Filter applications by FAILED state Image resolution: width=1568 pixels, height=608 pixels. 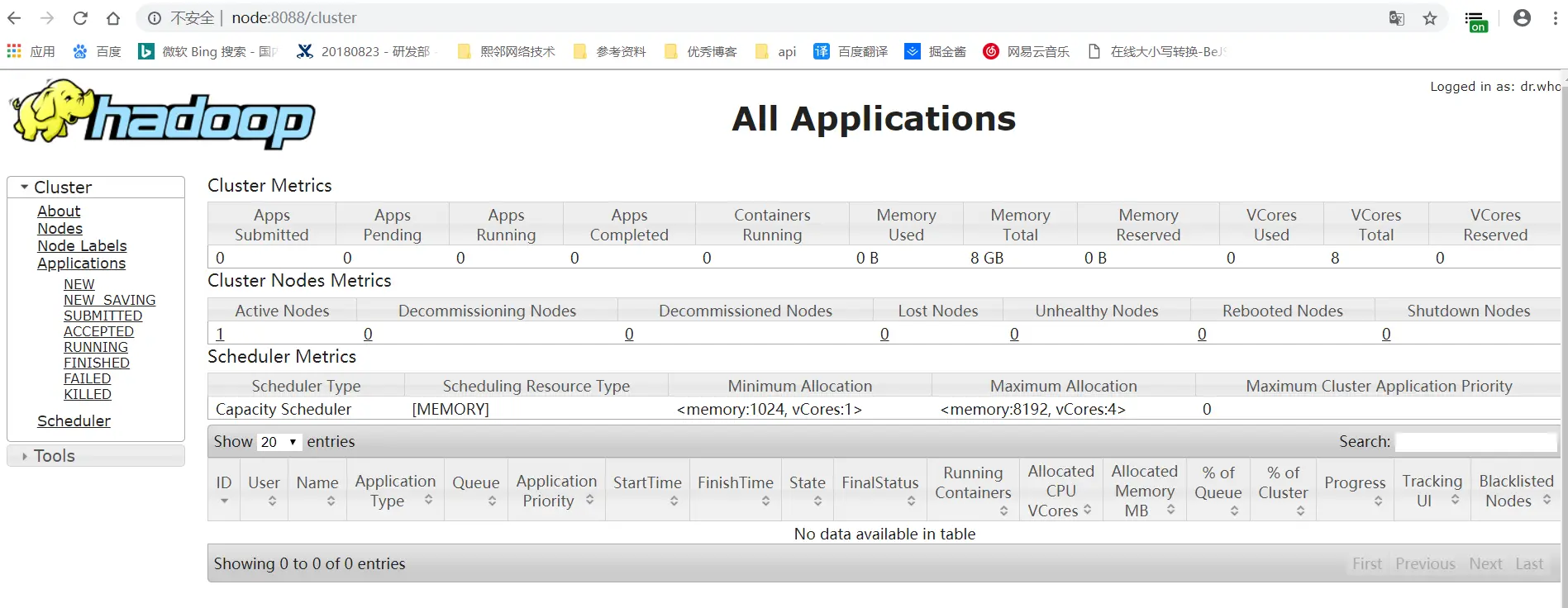(87, 378)
